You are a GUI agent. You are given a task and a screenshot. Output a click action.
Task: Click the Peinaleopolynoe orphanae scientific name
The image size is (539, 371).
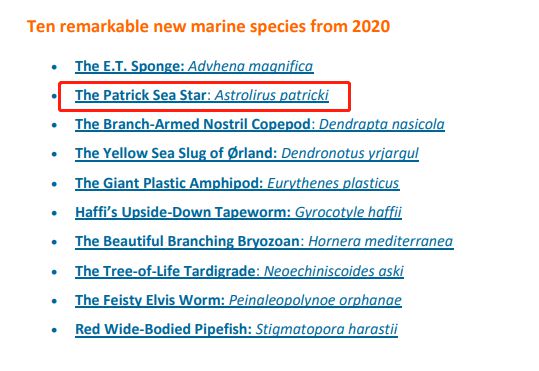click(x=315, y=300)
